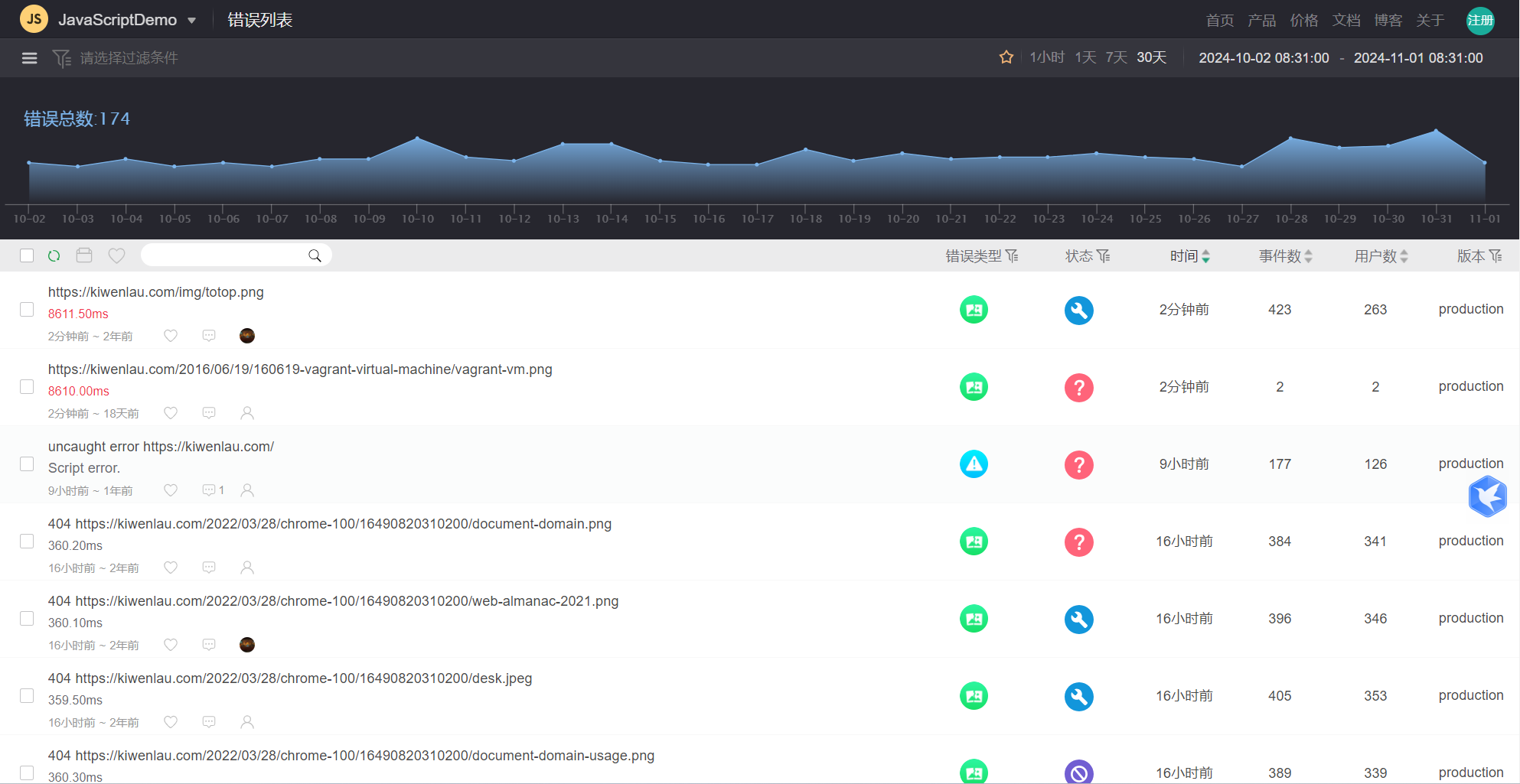The image size is (1520, 784).
Task: Like the desk.jpeg error via heart icon
Action: (x=171, y=722)
